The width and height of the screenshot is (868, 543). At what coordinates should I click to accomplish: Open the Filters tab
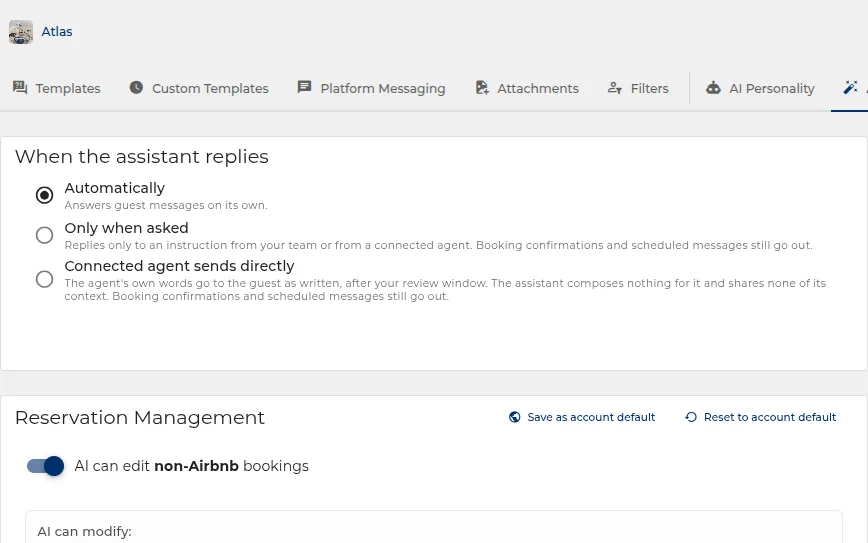tap(638, 88)
